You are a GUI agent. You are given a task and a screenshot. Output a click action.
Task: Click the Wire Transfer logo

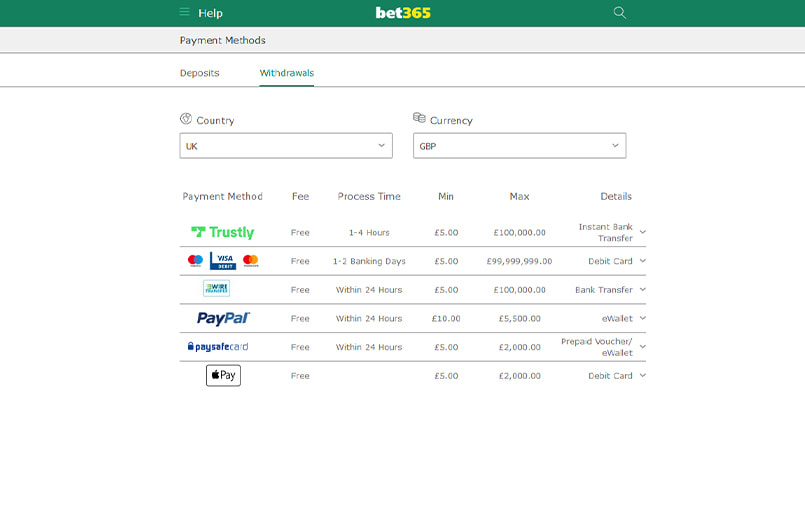(x=217, y=288)
